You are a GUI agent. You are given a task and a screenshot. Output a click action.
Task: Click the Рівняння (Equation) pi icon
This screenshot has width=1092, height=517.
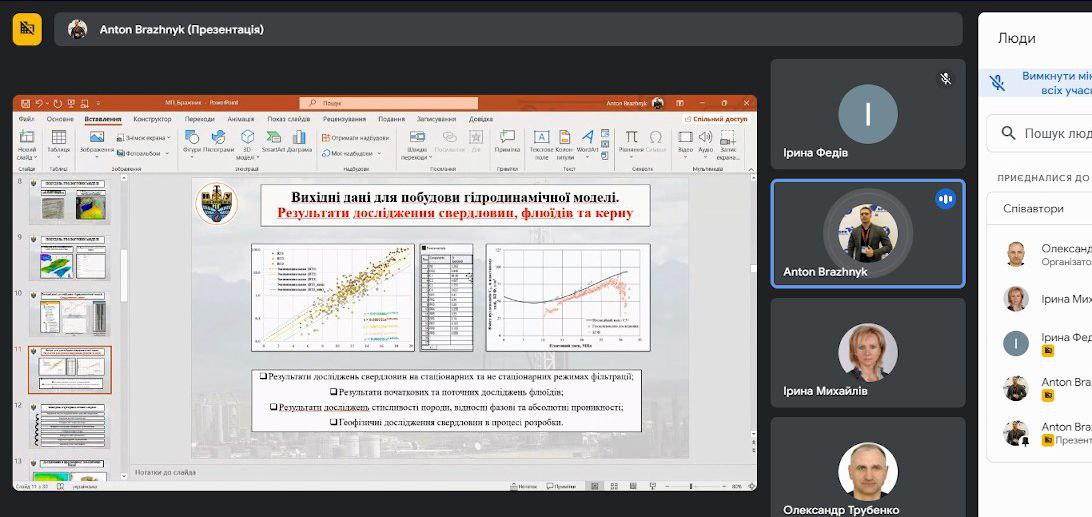(x=631, y=139)
